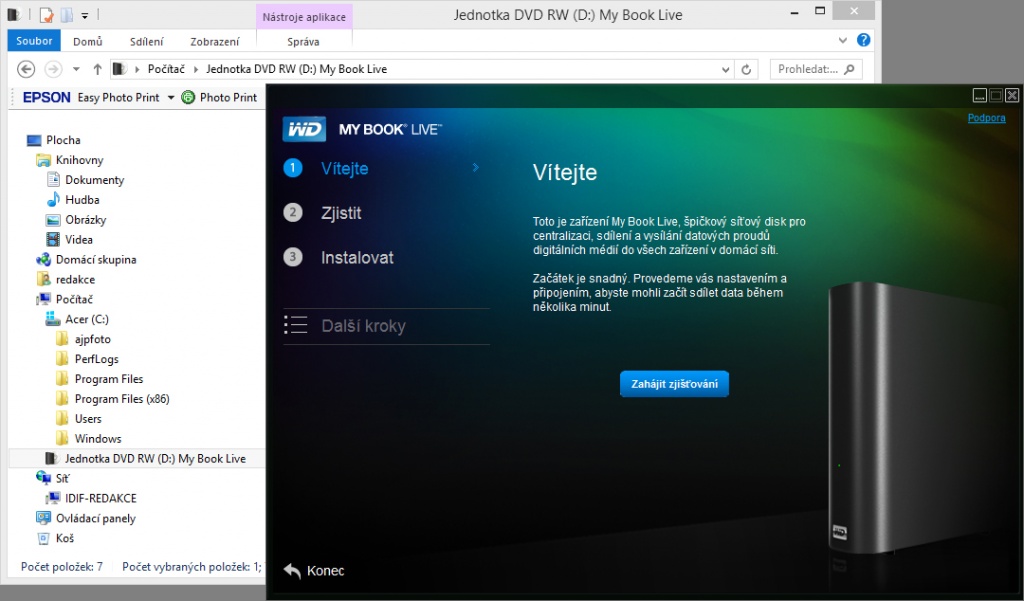The image size is (1024, 601).
Task: Click the New folder quick access icon
Action: pos(66,14)
